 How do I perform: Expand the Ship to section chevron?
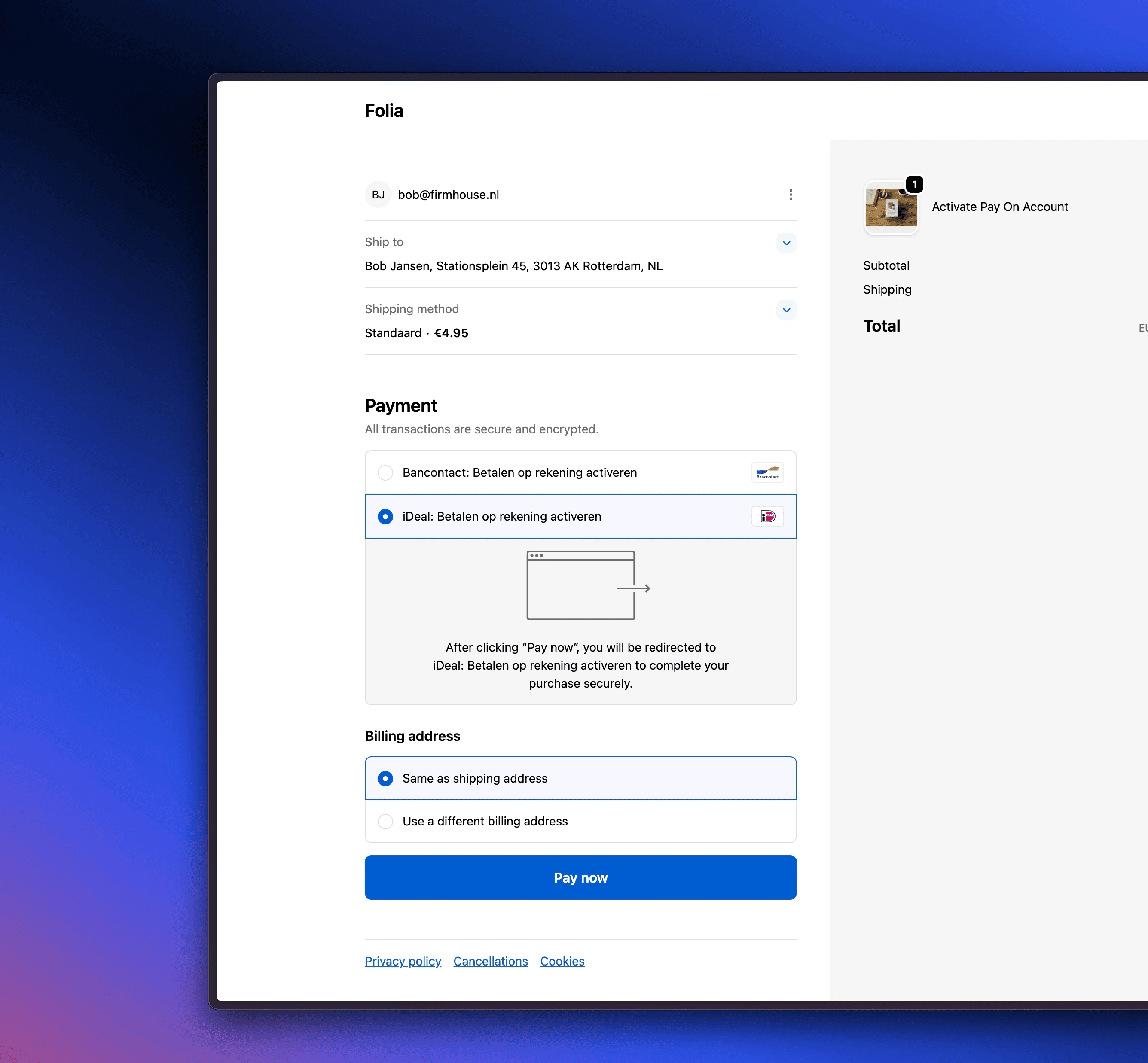[x=786, y=243]
